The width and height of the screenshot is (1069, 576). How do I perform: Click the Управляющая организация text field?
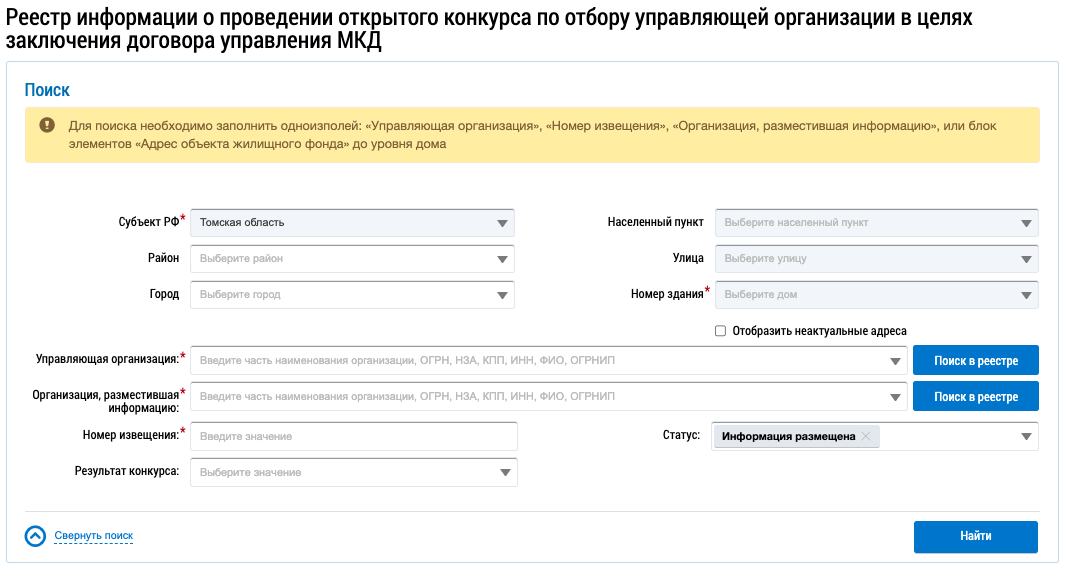point(540,360)
